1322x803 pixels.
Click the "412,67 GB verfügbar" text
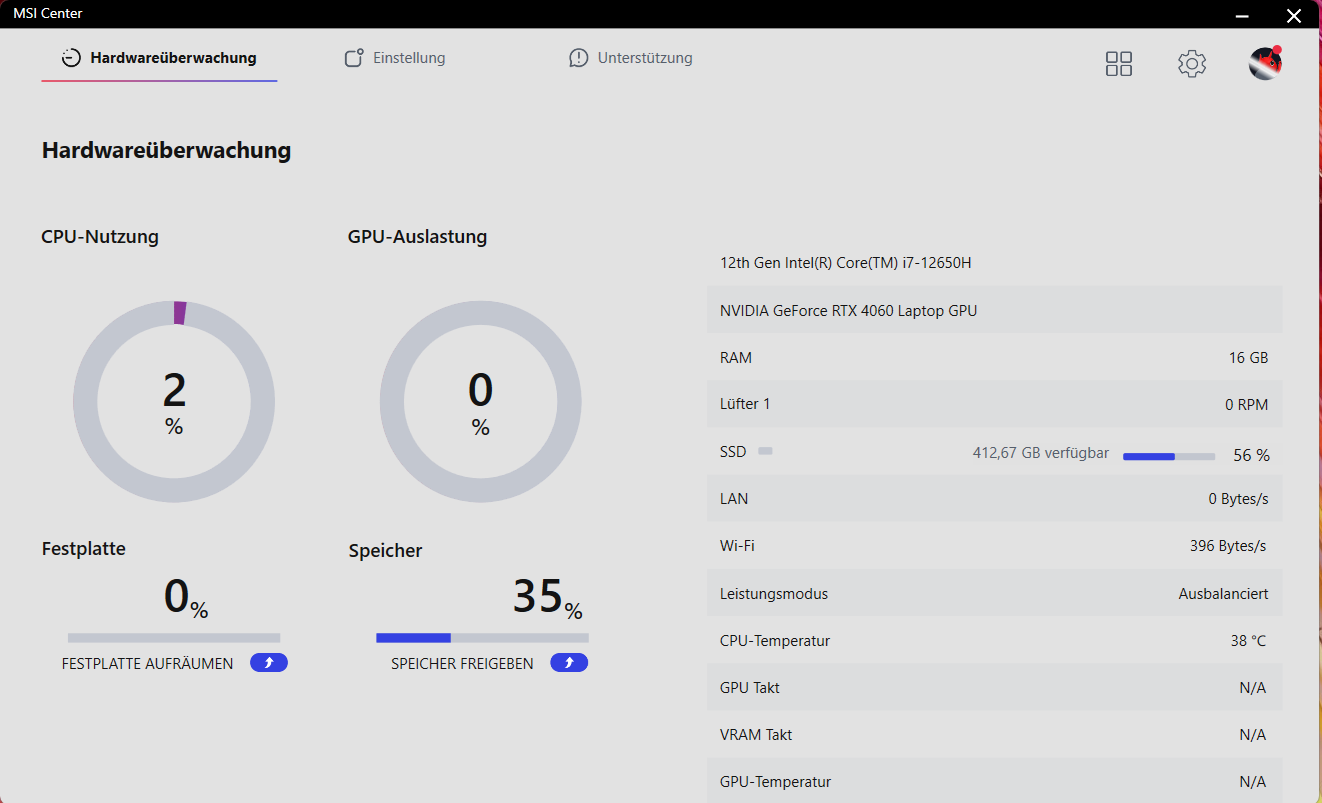[x=1041, y=453]
